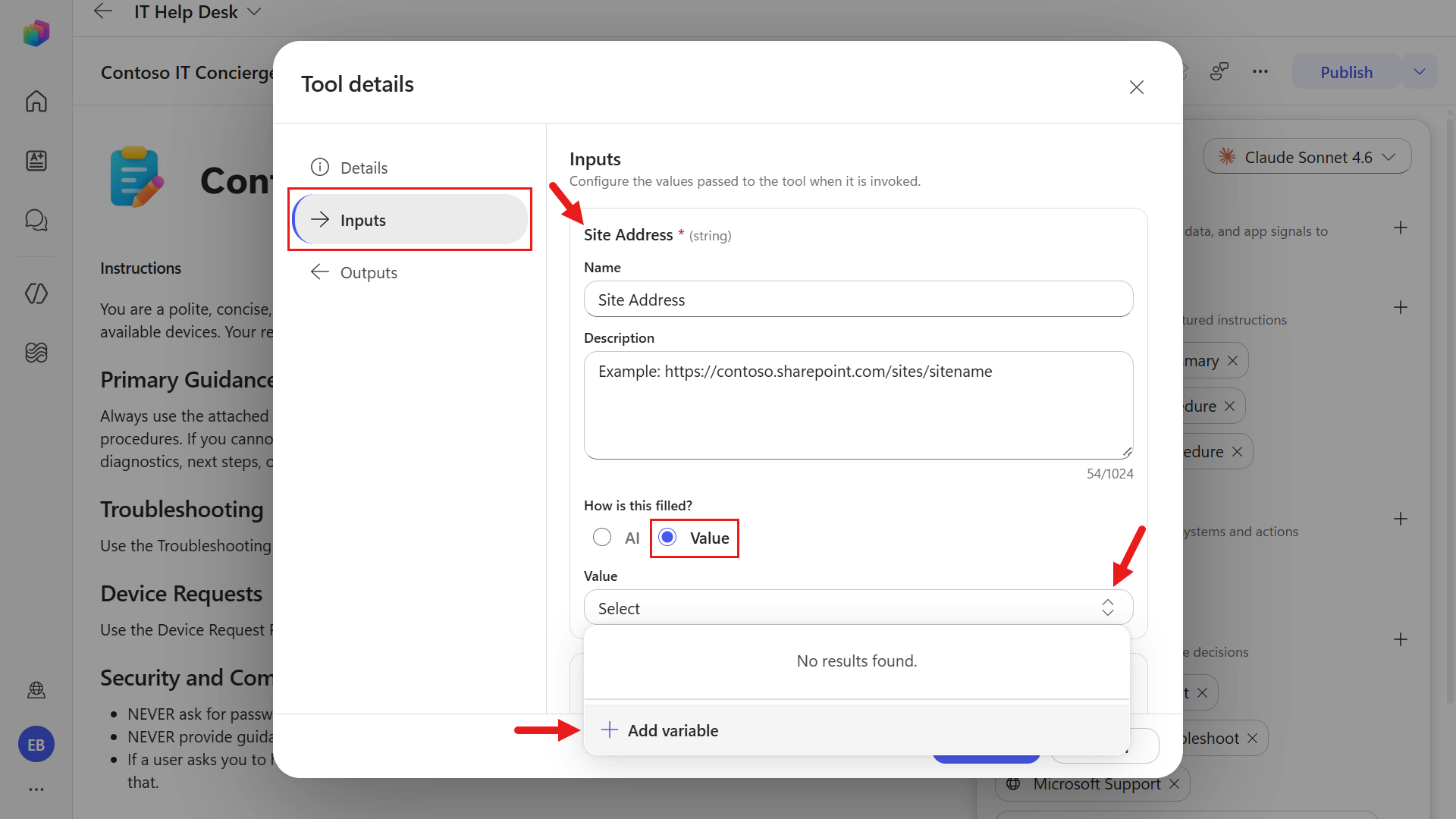Image resolution: width=1456 pixels, height=819 pixels.
Task: Click the Contoso IT Concierge title
Action: pos(187,73)
